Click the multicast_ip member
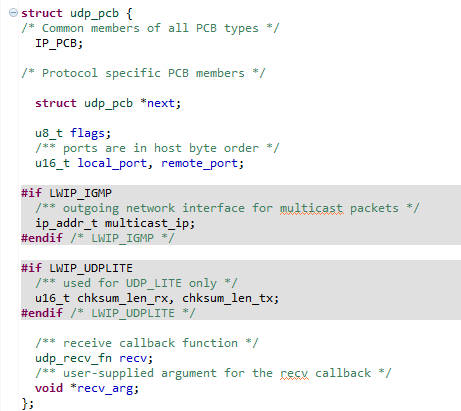461x411 pixels. tap(147, 223)
